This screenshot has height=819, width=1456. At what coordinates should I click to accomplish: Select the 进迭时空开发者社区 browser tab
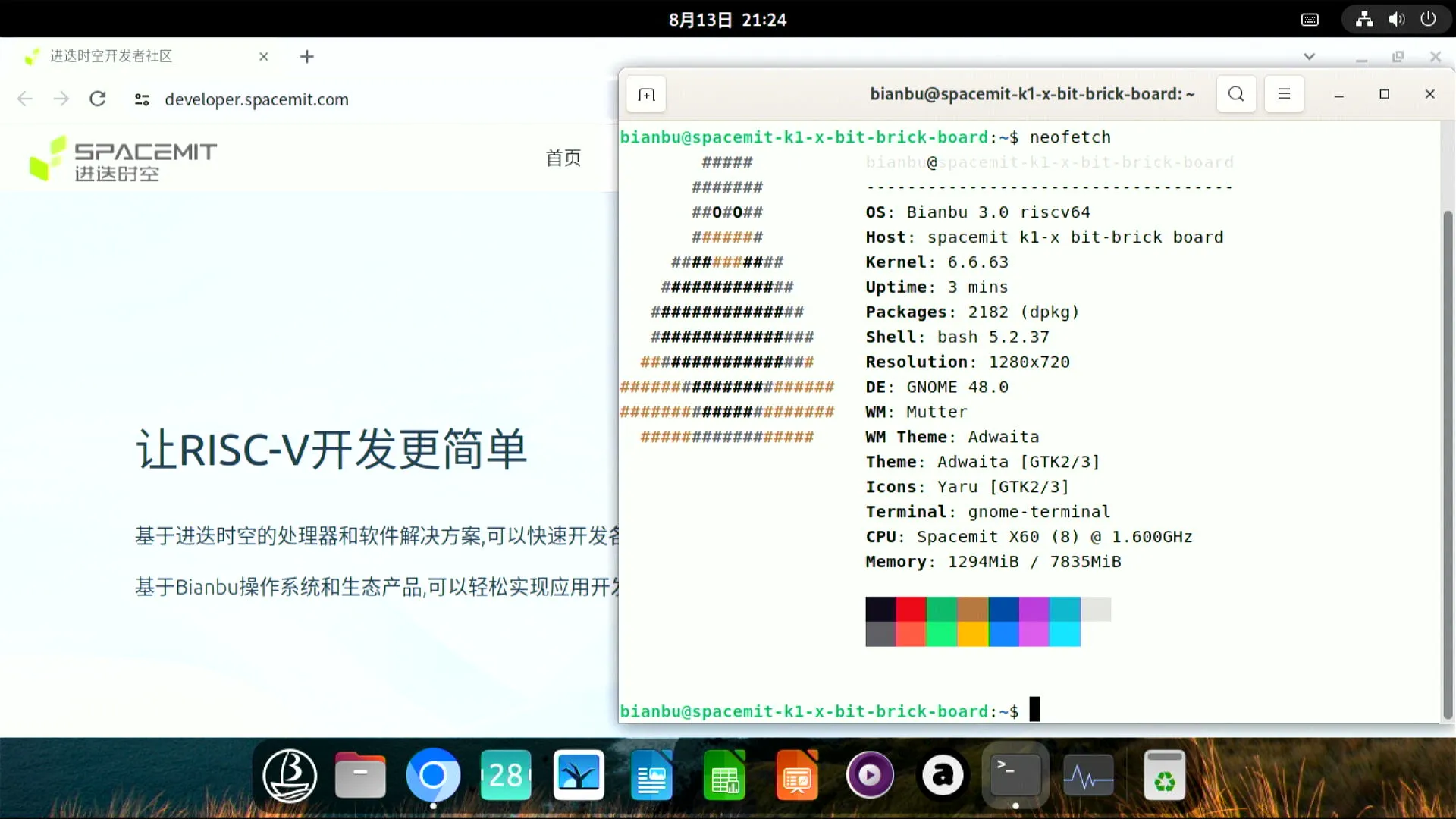click(111, 57)
